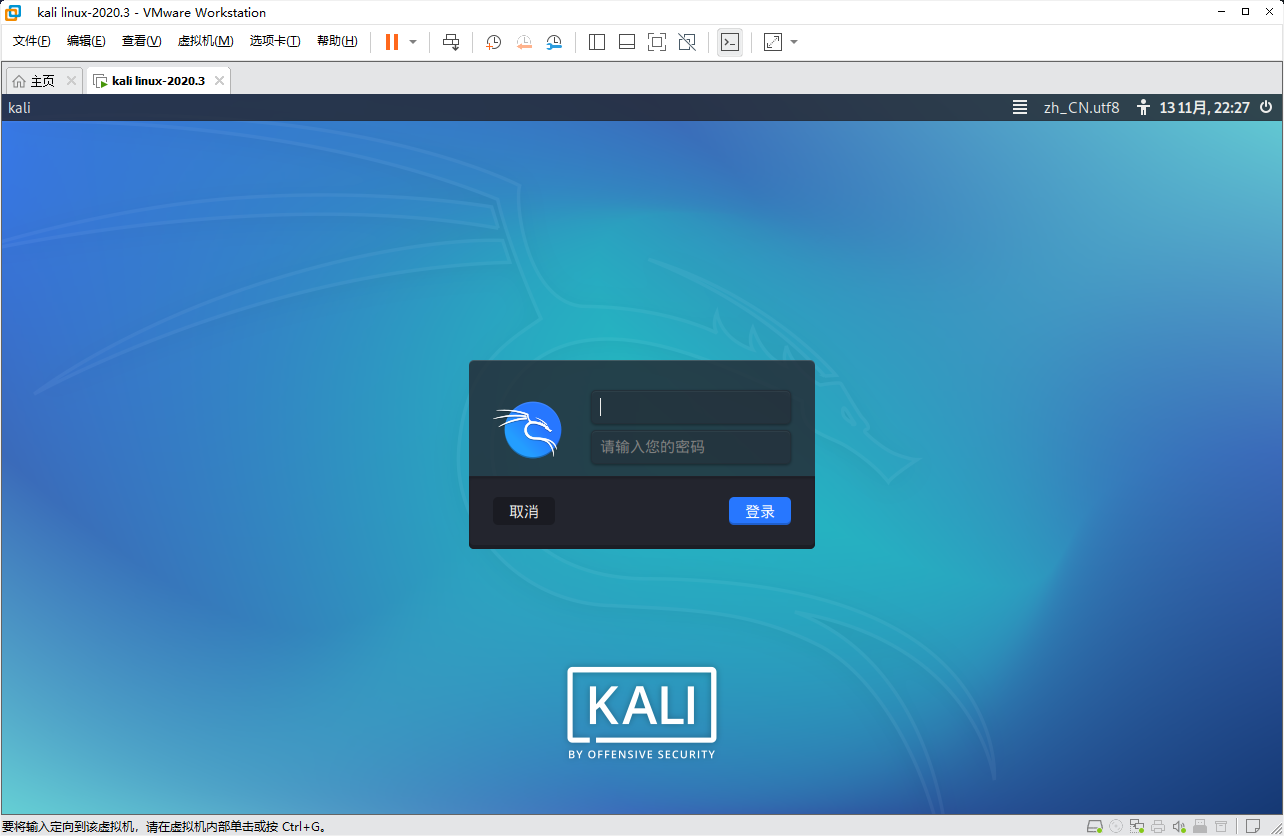This screenshot has width=1284, height=836.
Task: Toggle the library sidebar view icon
Action: 597,42
